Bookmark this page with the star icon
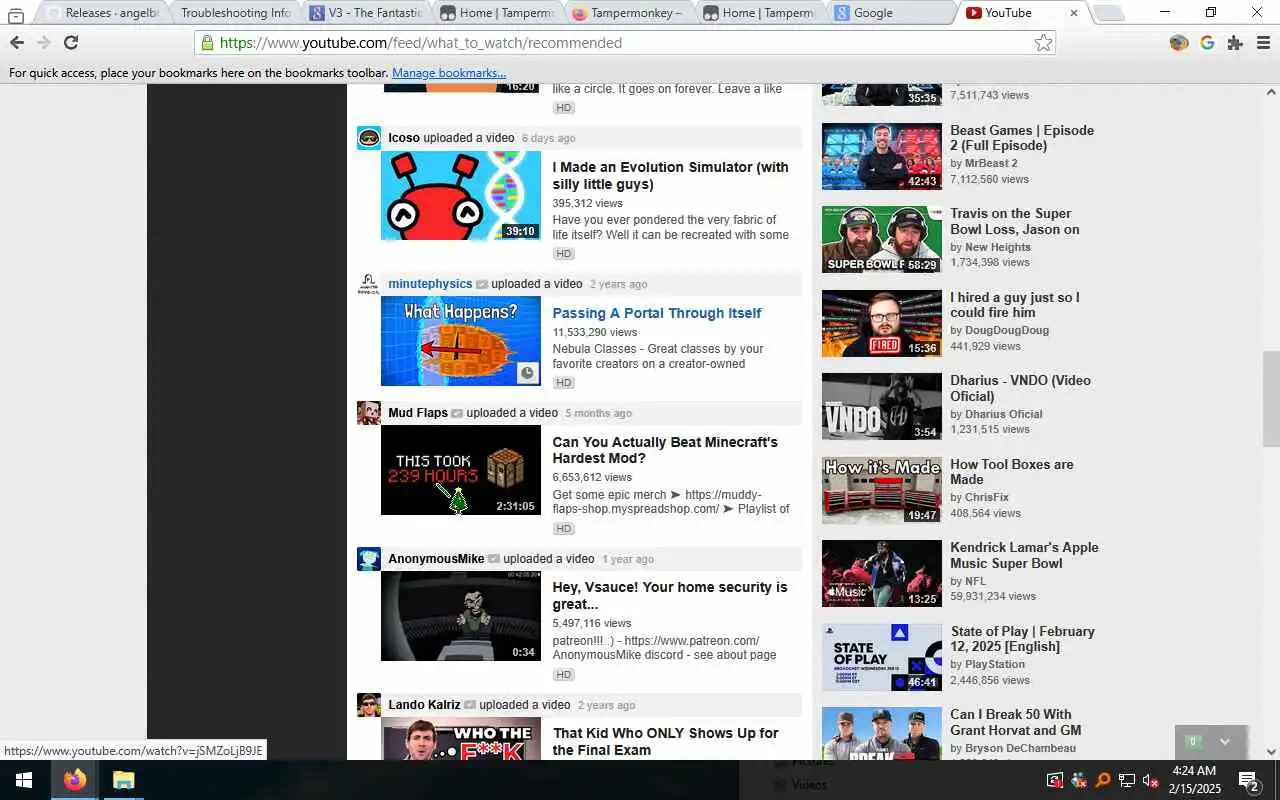 tap(1043, 43)
